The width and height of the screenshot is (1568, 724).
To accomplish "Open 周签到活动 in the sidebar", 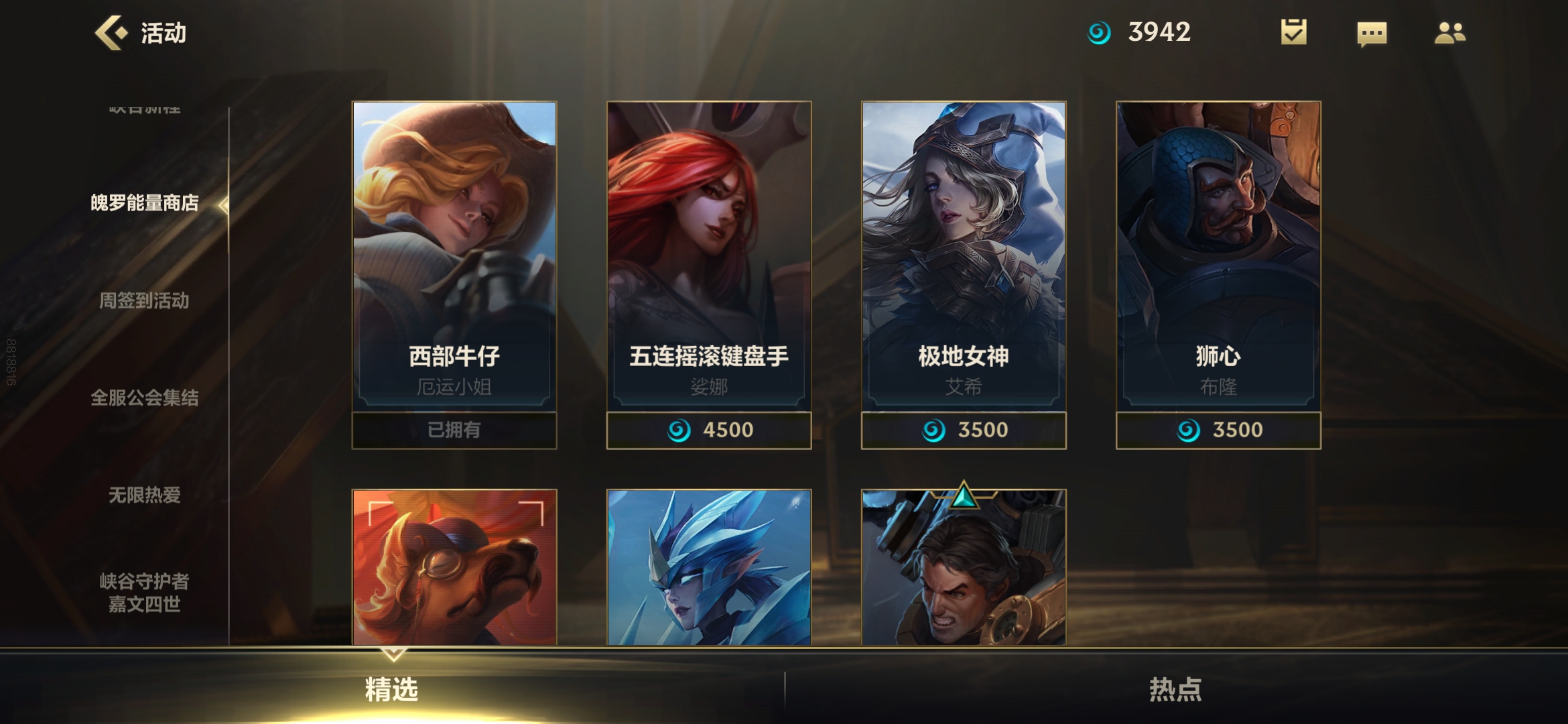I will coord(144,300).
